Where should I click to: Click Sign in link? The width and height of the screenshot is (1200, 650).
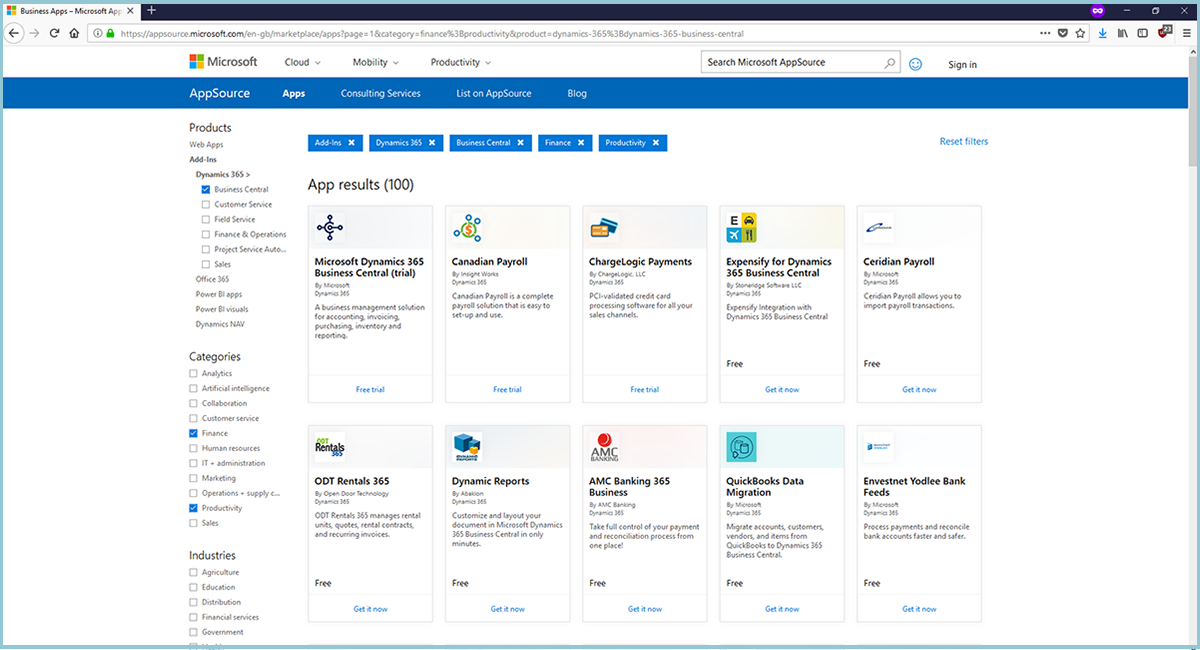(x=962, y=65)
